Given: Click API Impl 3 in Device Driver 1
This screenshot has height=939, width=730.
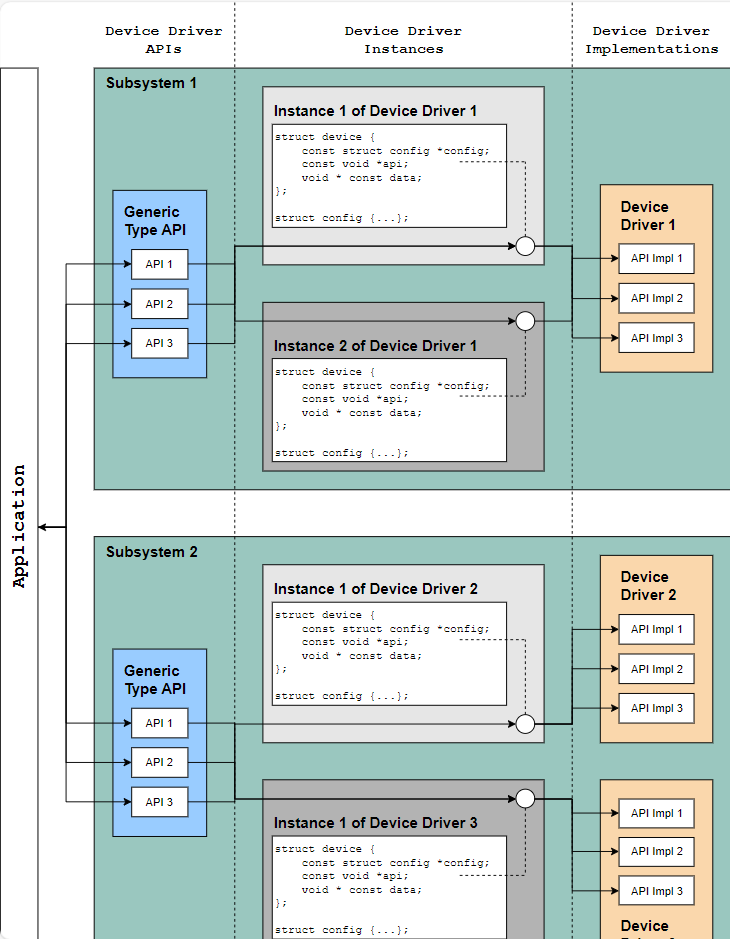Looking at the screenshot, I should pyautogui.click(x=656, y=338).
